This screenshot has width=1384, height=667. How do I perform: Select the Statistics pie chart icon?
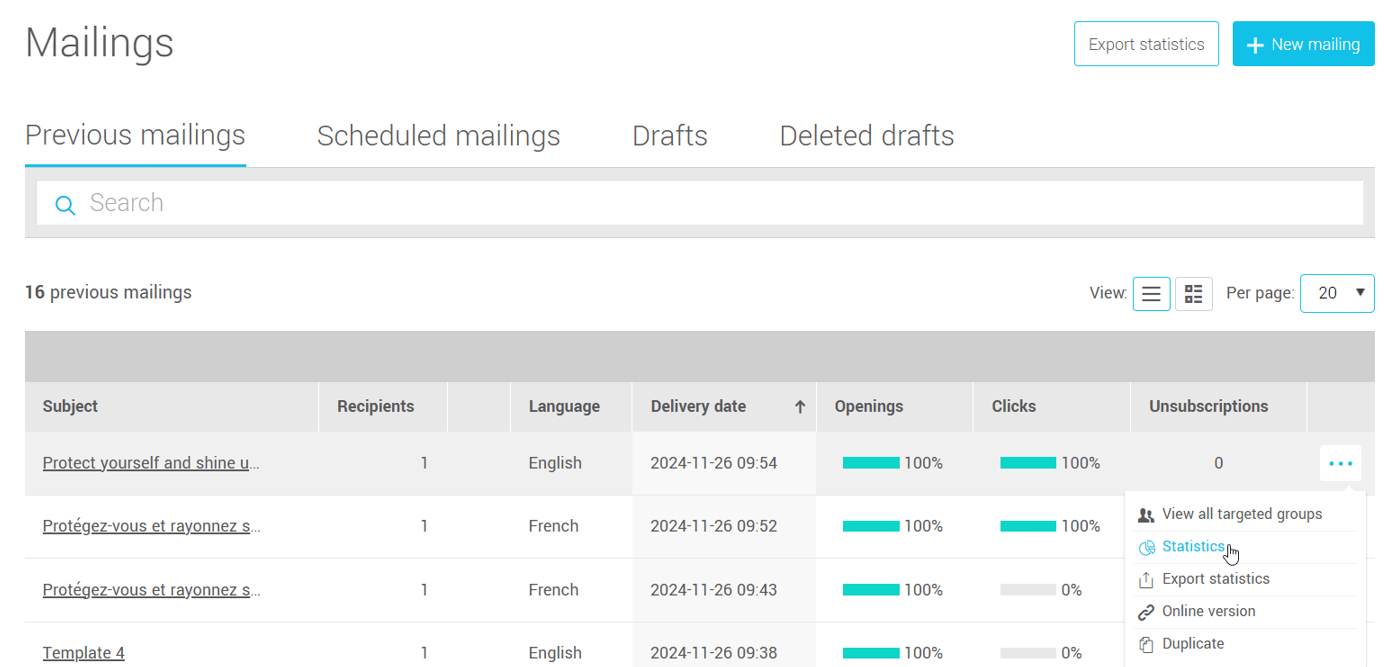tap(1145, 546)
